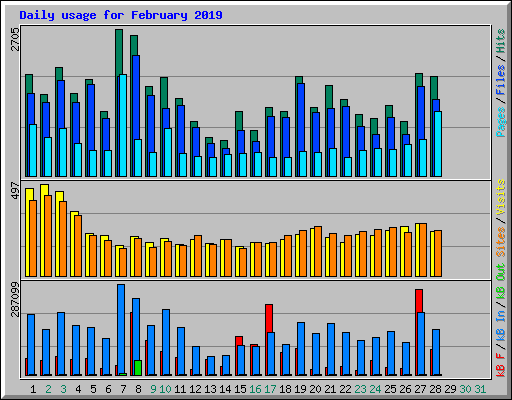Viewport: 512px width, 400px height.
Task: Select day 31 on the x-axis
Action: pyautogui.click(x=480, y=389)
